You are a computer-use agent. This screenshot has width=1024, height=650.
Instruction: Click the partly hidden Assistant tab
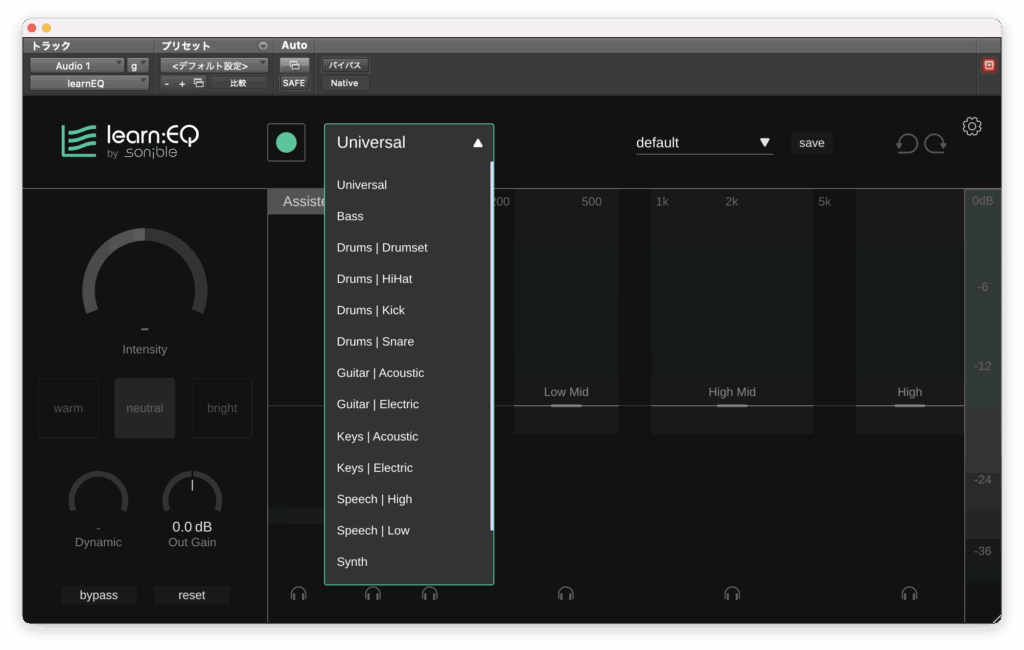coord(296,201)
